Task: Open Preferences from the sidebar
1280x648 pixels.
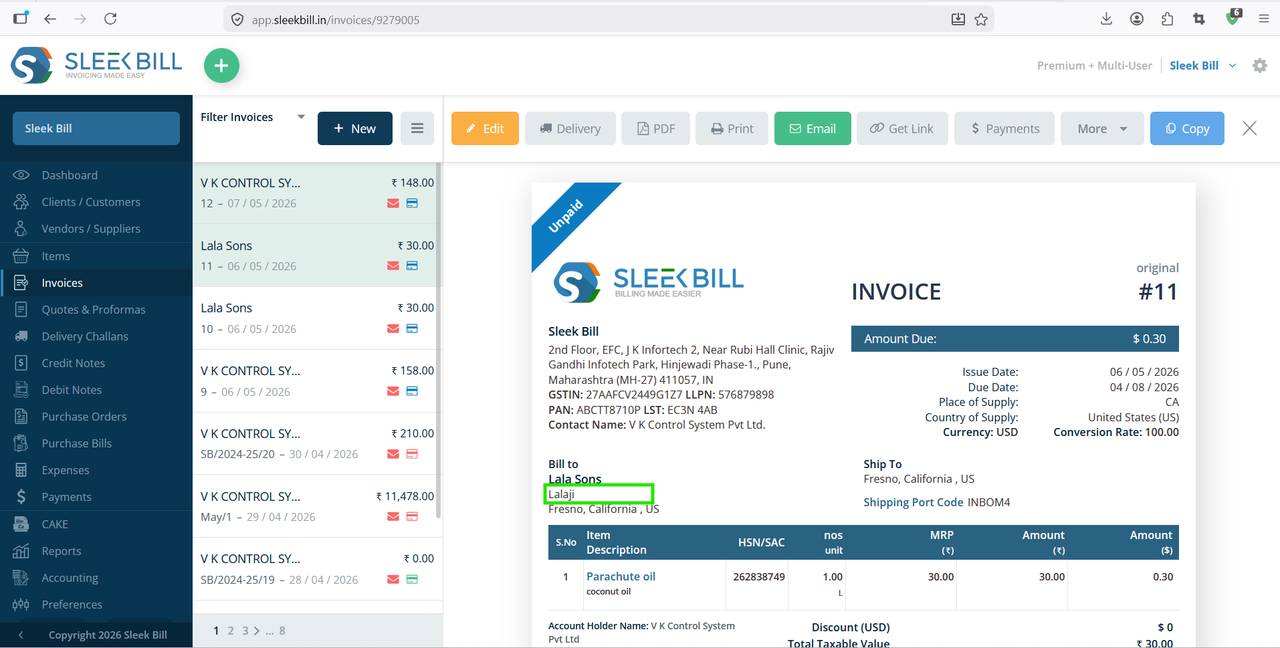Action: [71, 605]
